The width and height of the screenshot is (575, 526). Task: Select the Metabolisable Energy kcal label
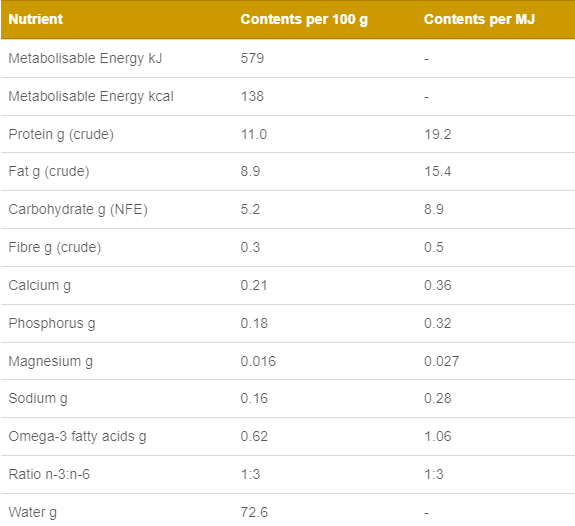coord(91,96)
